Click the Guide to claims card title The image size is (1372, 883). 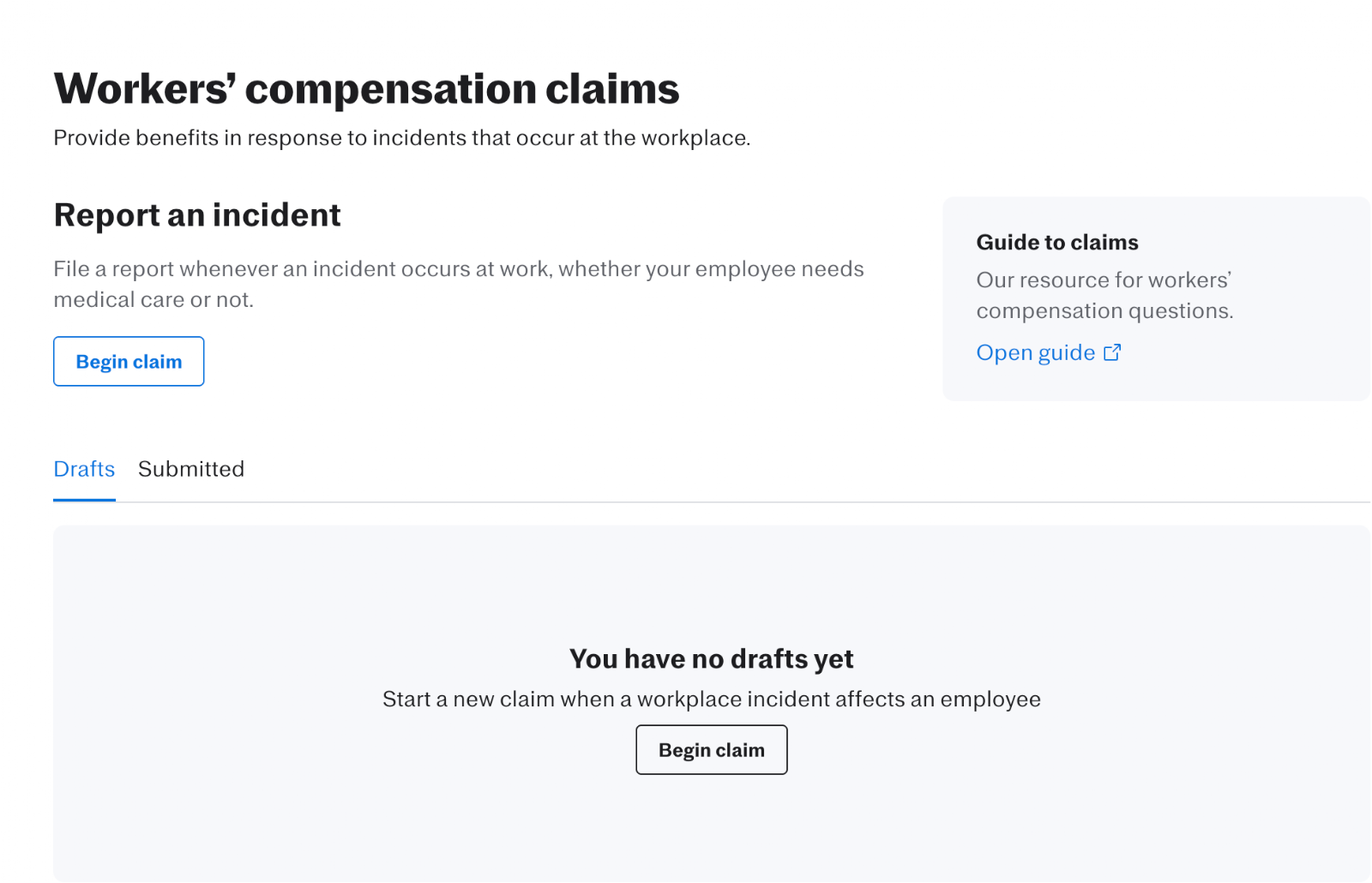(1057, 243)
